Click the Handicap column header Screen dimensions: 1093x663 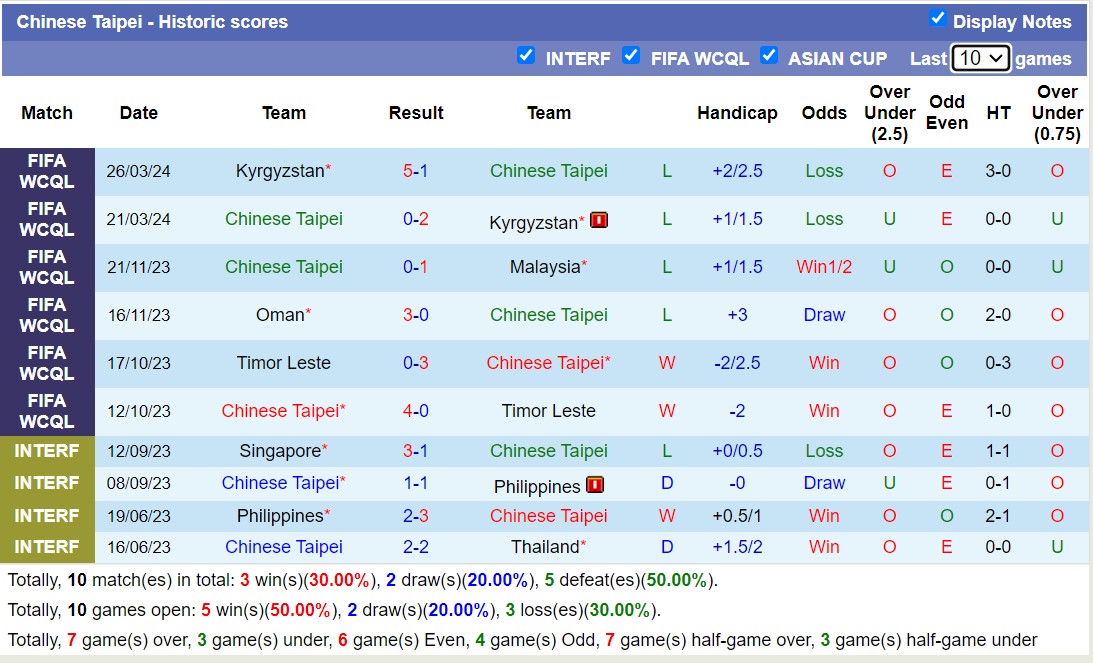point(737,113)
